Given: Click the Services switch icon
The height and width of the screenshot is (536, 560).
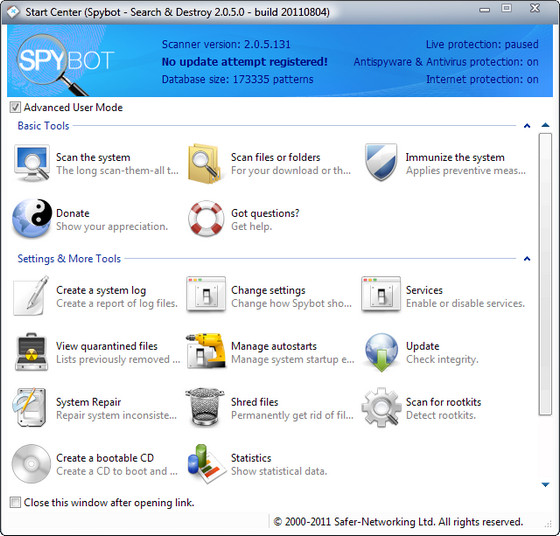Looking at the screenshot, I should pos(381,294).
